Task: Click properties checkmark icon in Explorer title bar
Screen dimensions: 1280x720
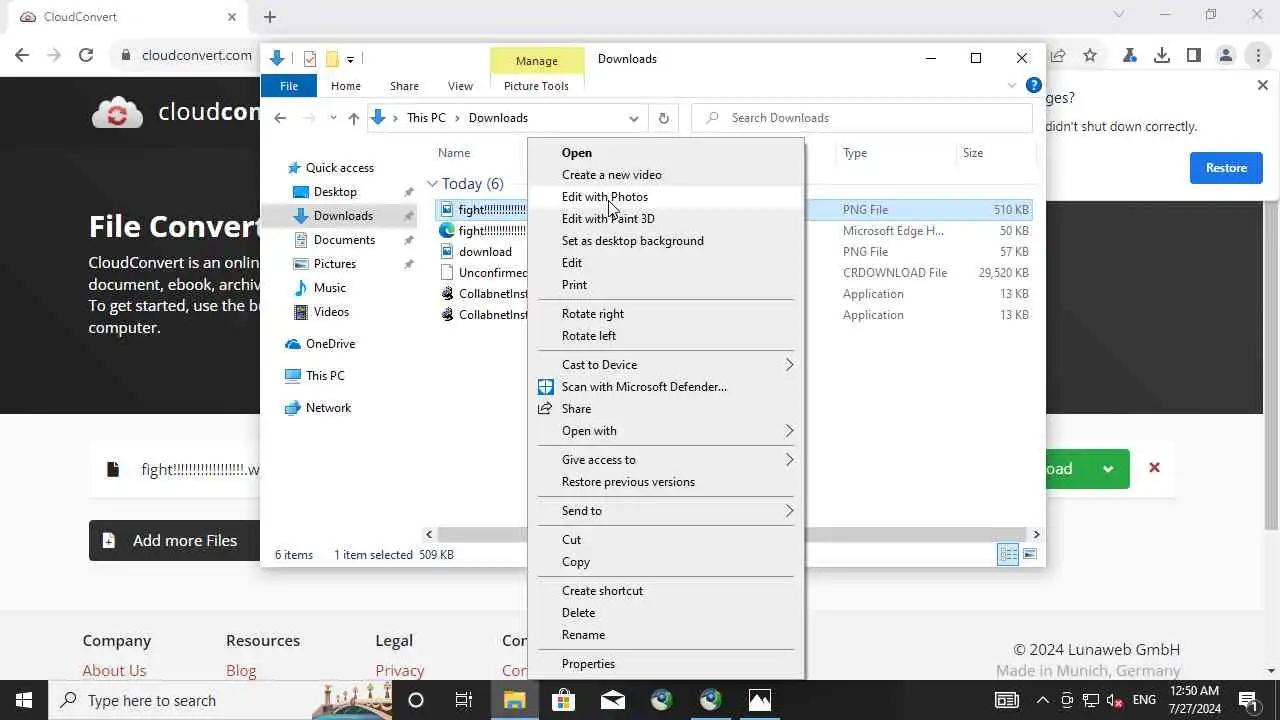Action: 310,59
